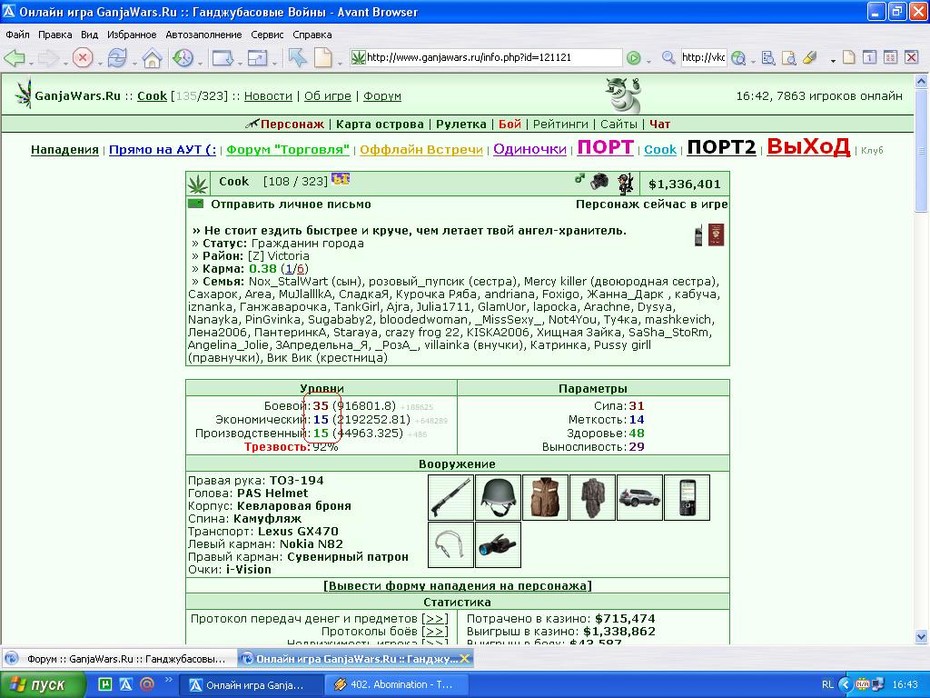Click the page's vertical scrollbar down arrow

(921, 637)
